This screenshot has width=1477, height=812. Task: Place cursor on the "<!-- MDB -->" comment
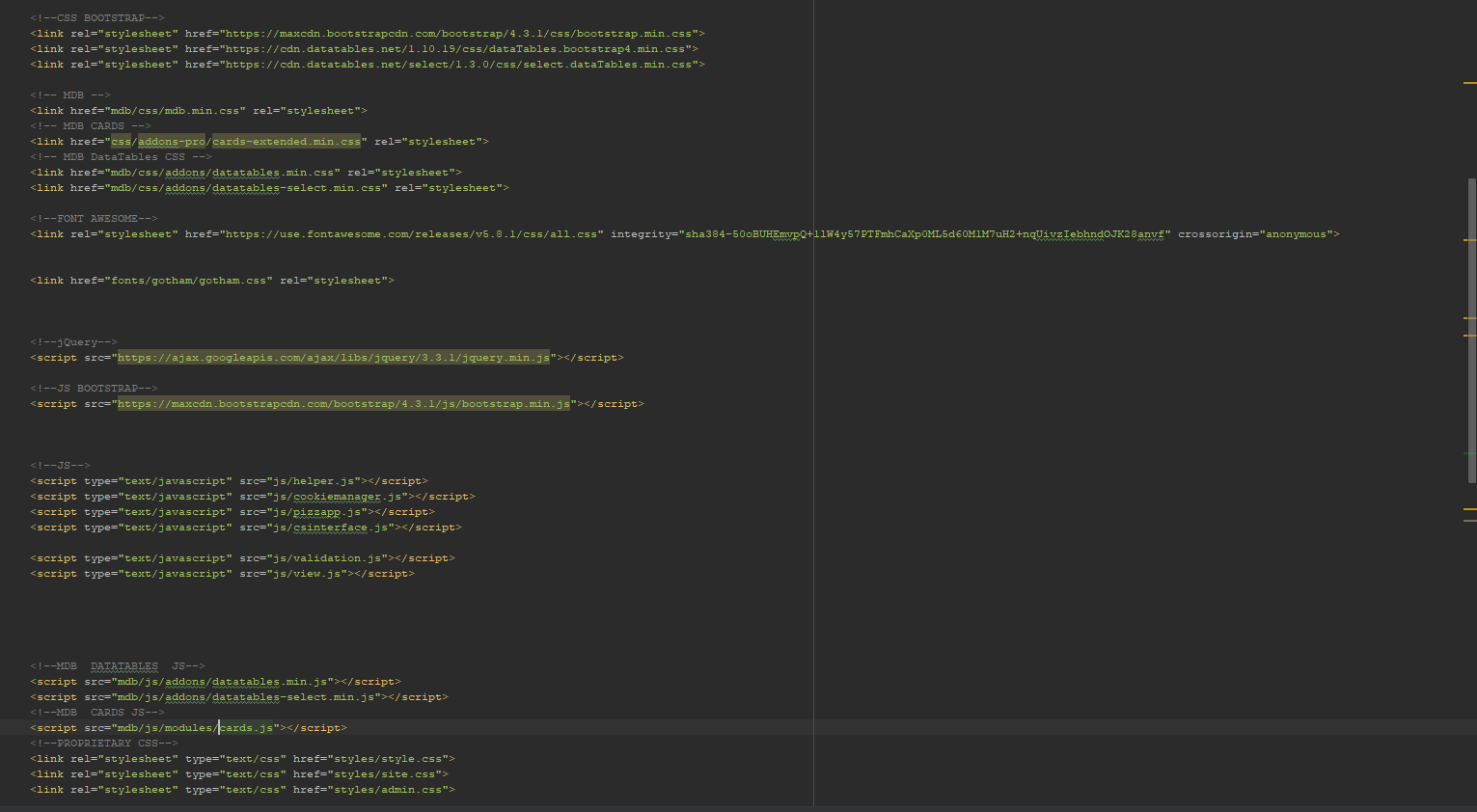tap(70, 95)
